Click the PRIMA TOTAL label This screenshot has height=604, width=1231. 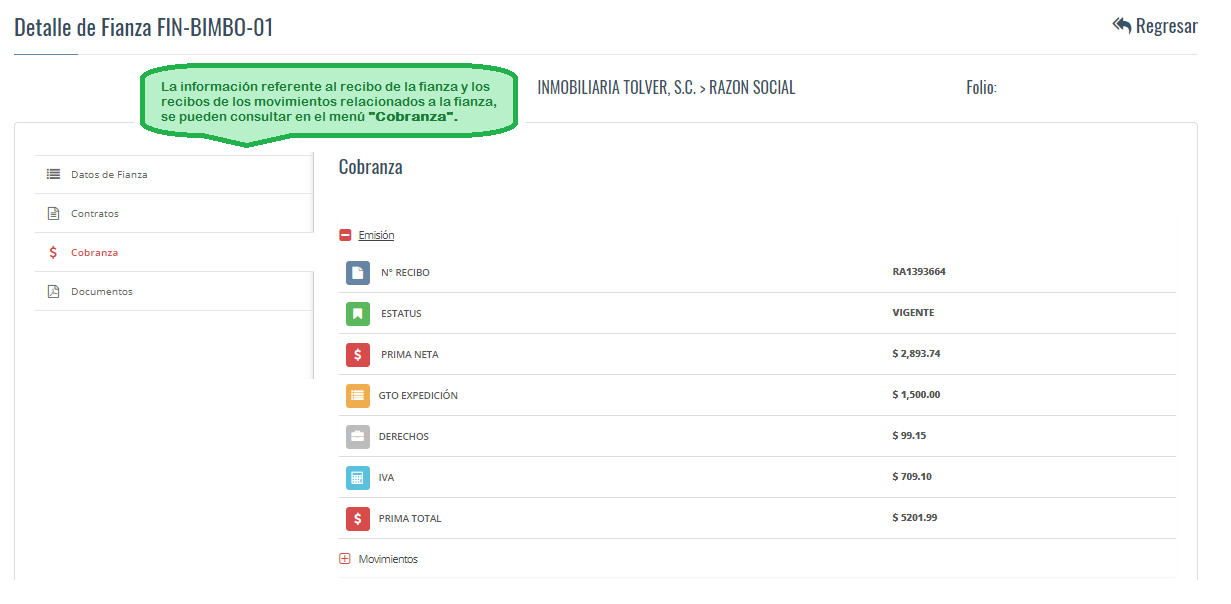pos(410,518)
